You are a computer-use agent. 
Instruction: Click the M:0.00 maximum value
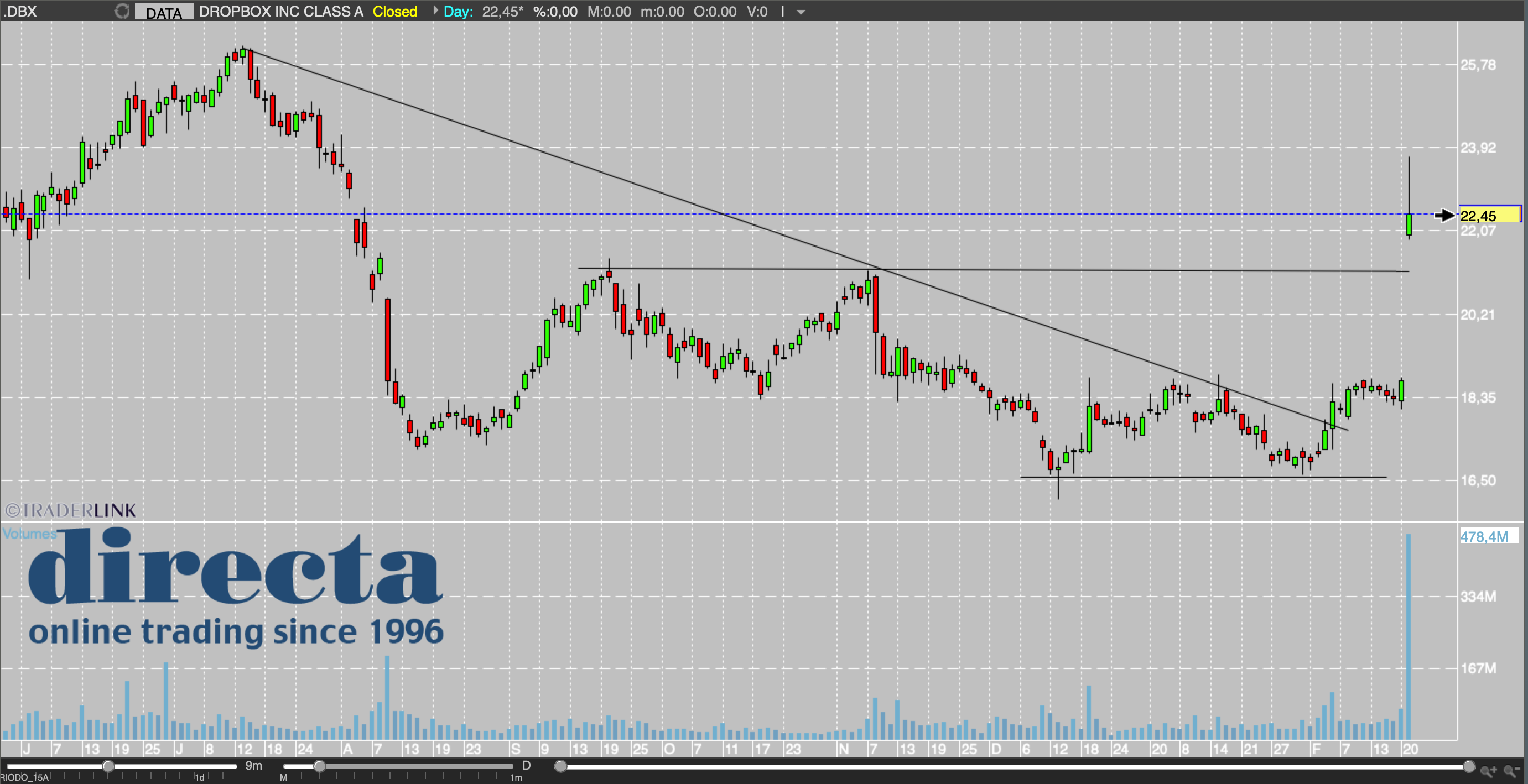tap(609, 11)
